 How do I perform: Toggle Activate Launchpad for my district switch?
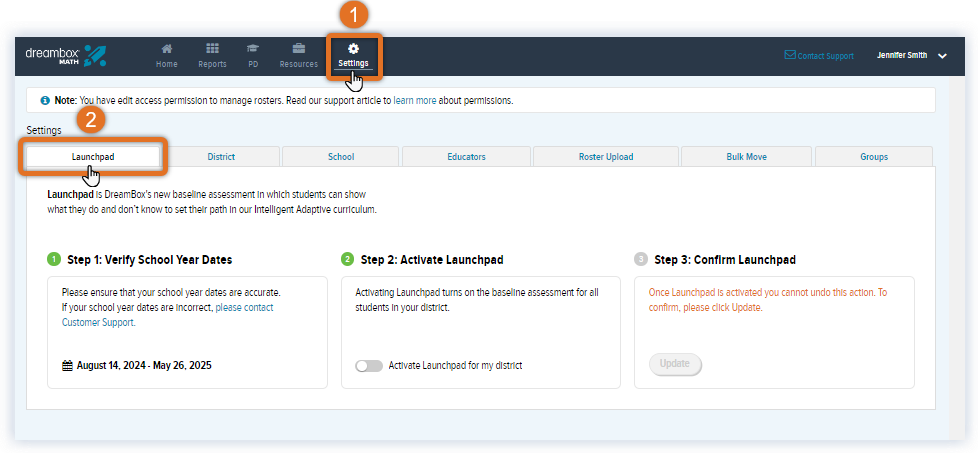369,366
